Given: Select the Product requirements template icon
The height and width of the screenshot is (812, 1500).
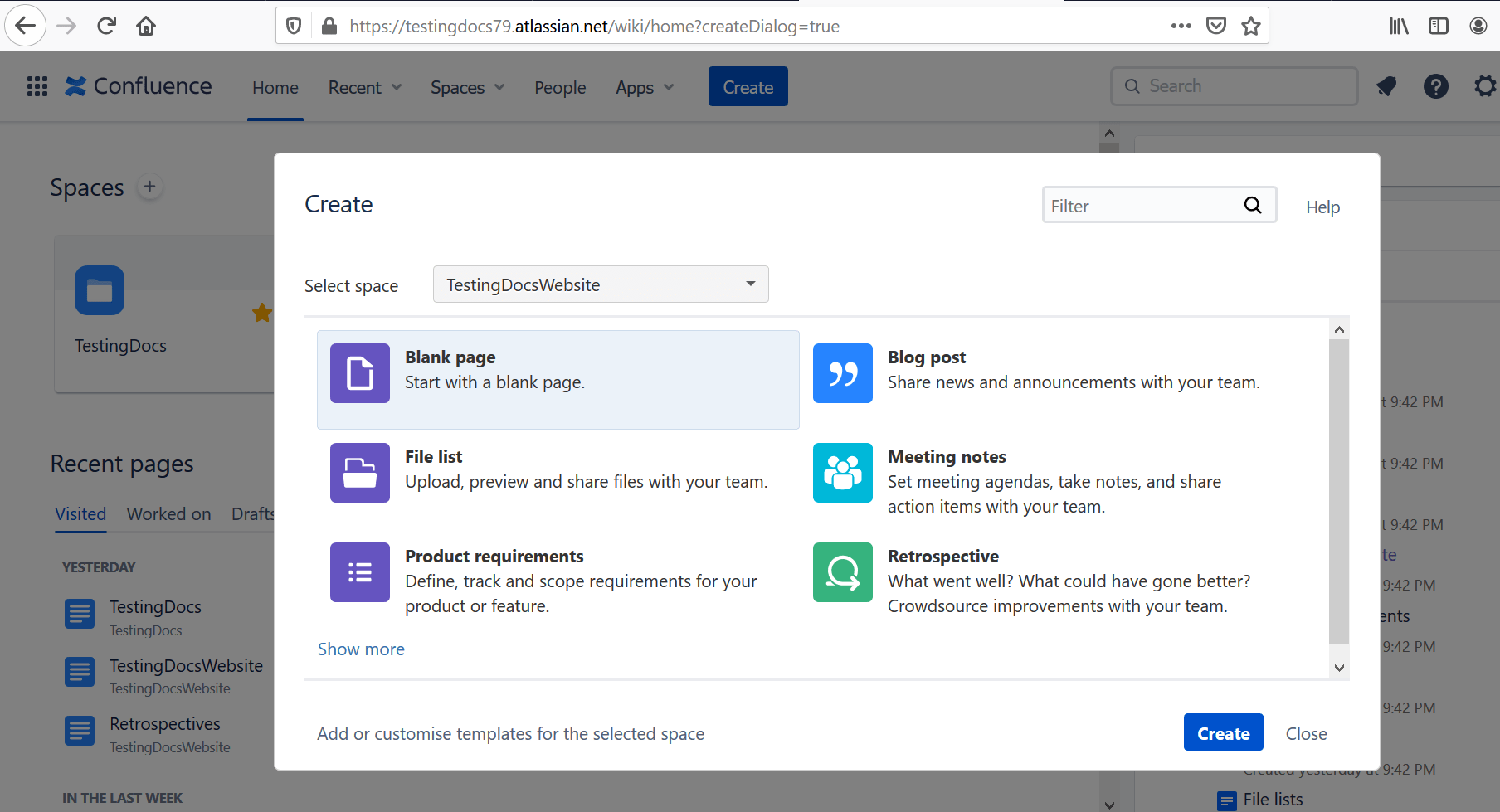Looking at the screenshot, I should pos(359,572).
